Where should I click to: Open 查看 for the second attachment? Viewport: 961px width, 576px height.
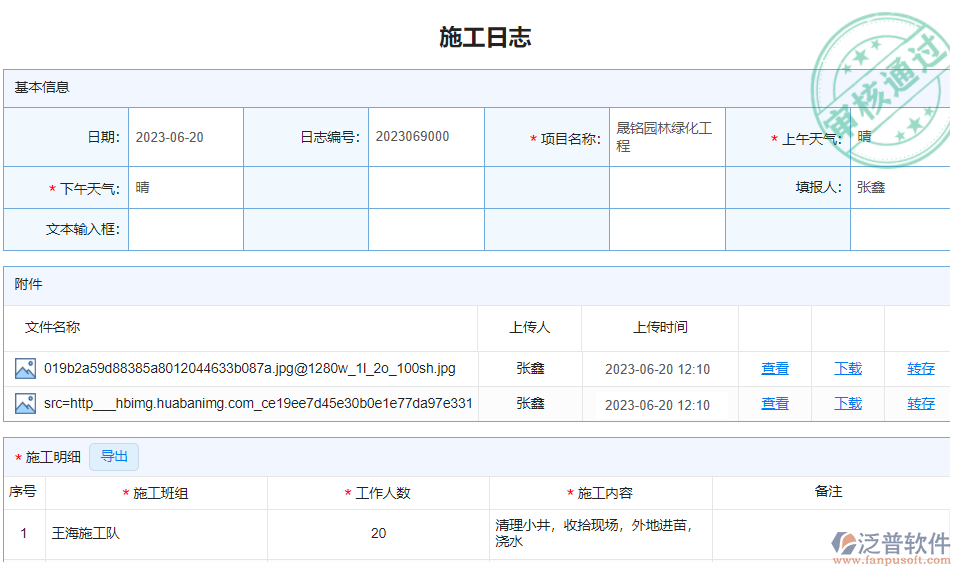coord(775,404)
